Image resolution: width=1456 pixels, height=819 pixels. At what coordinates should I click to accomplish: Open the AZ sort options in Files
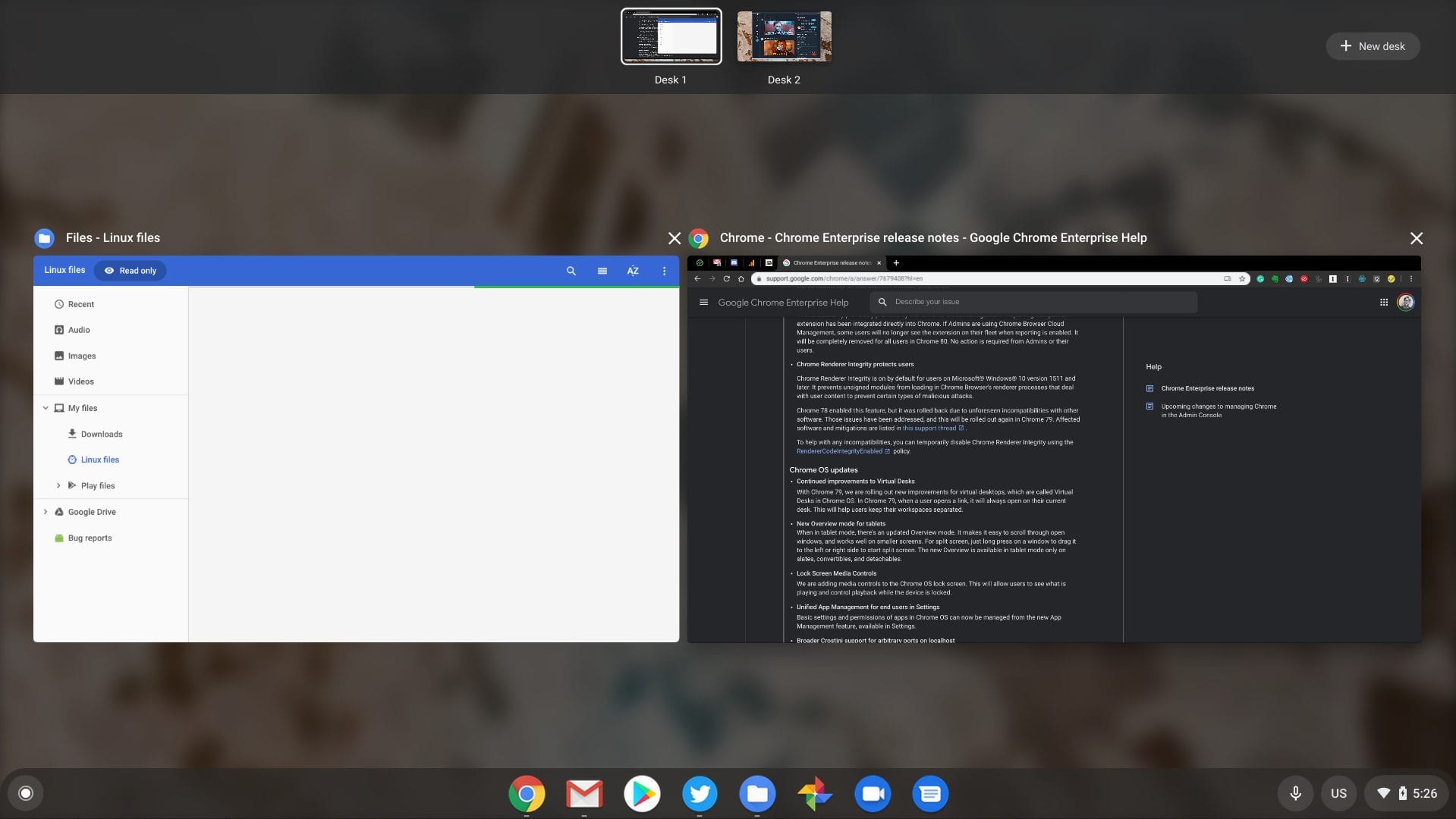tap(633, 271)
